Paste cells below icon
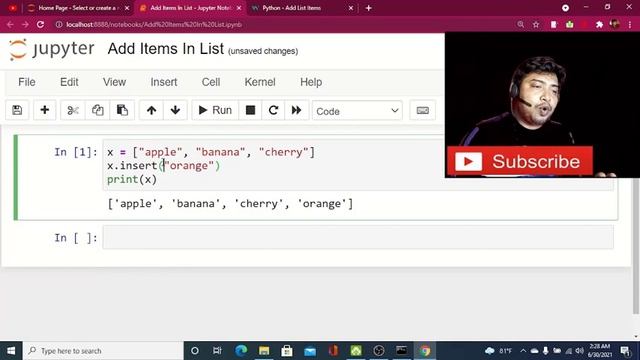This screenshot has width=640, height=360. click(122, 110)
